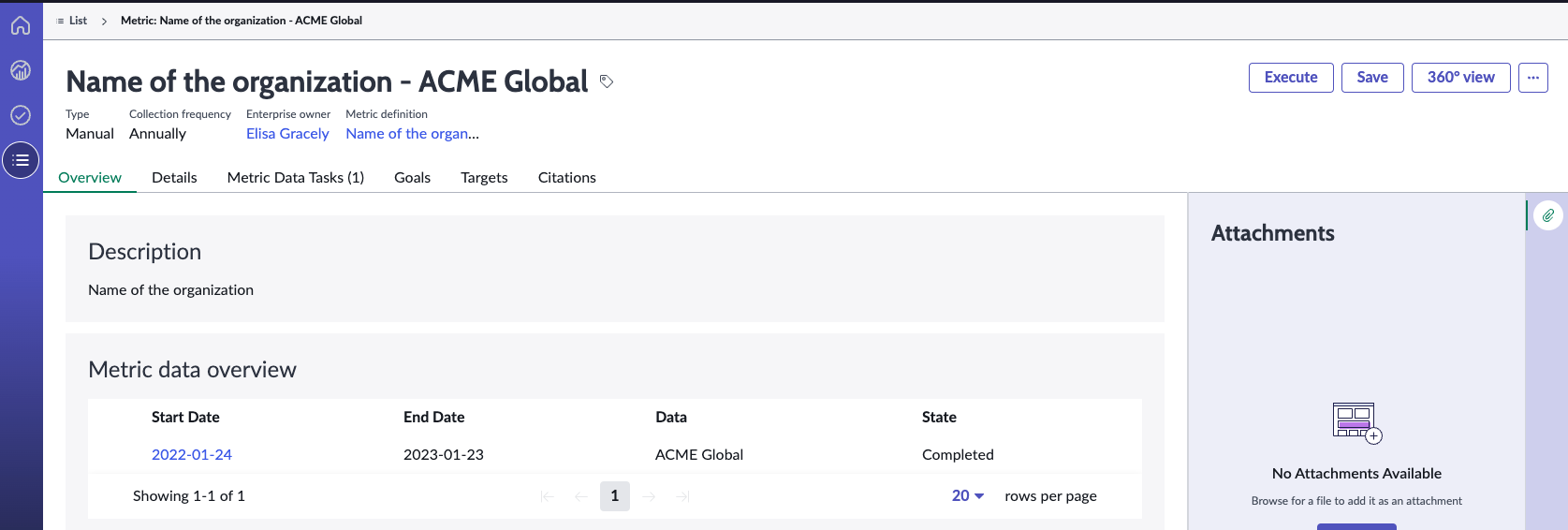This screenshot has width=1568, height=530.
Task: Click the description text Name of the organization
Action: tap(170, 290)
